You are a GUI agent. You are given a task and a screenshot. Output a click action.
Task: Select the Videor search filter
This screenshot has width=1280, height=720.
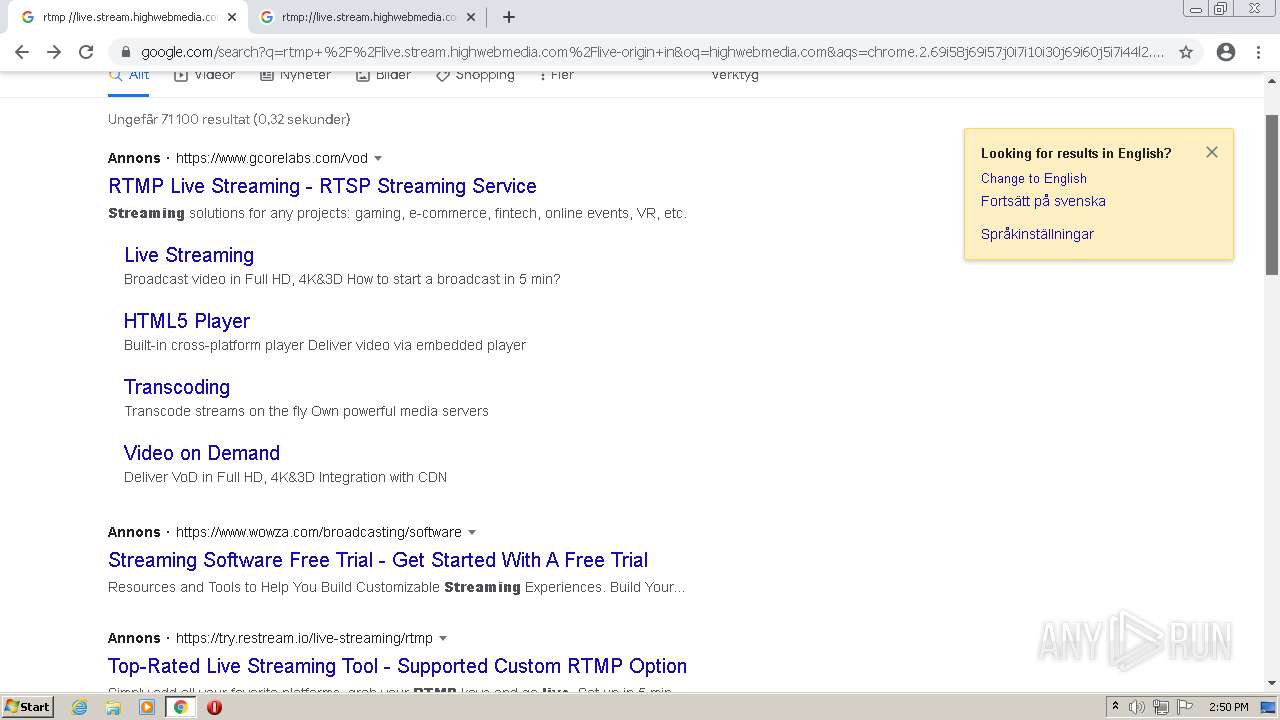click(x=204, y=76)
